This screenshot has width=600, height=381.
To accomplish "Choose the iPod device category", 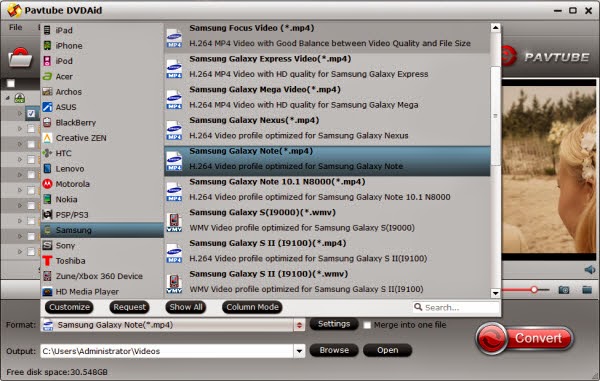I will tap(102, 61).
